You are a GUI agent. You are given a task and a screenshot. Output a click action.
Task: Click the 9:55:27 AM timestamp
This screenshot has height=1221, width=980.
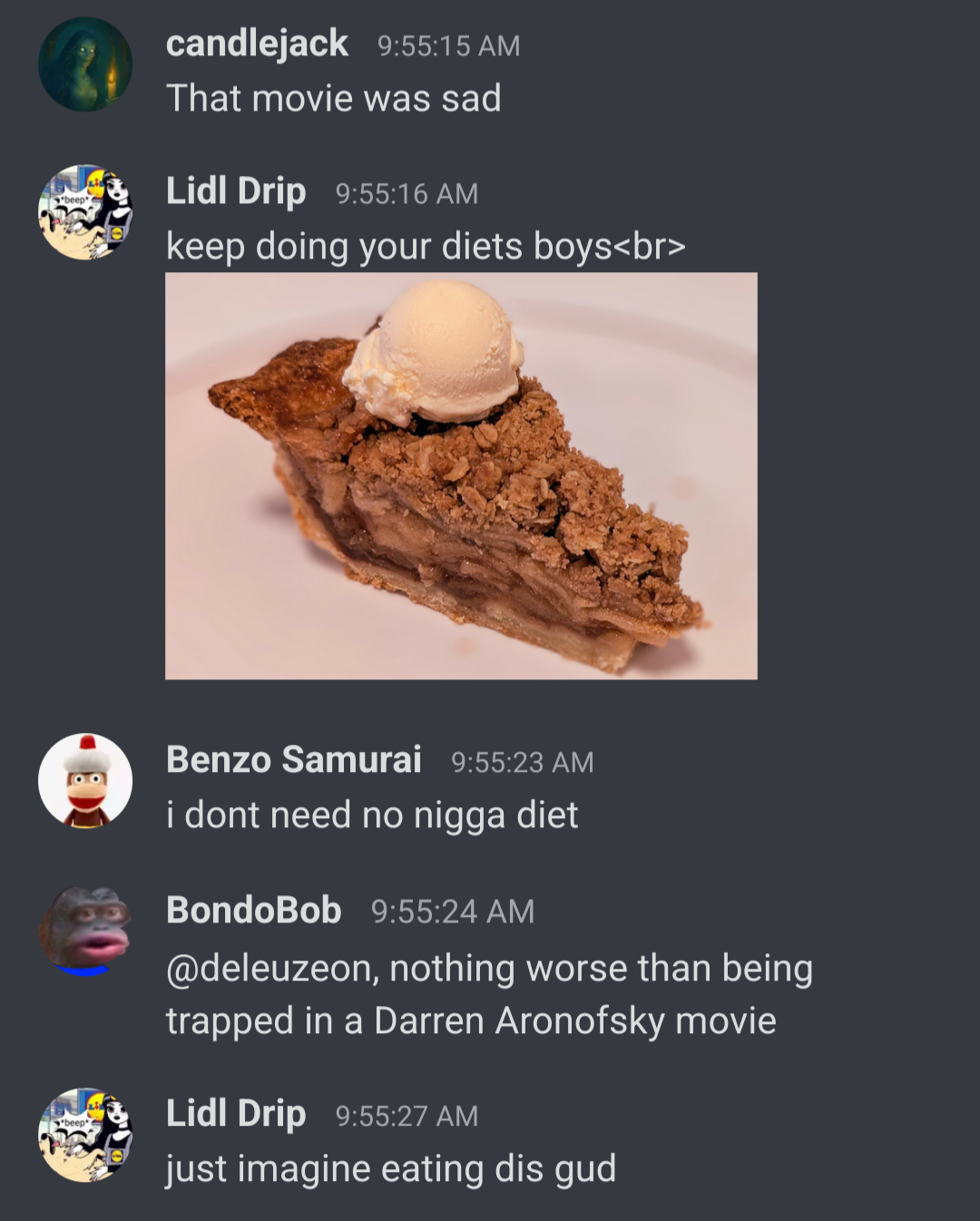[407, 1116]
